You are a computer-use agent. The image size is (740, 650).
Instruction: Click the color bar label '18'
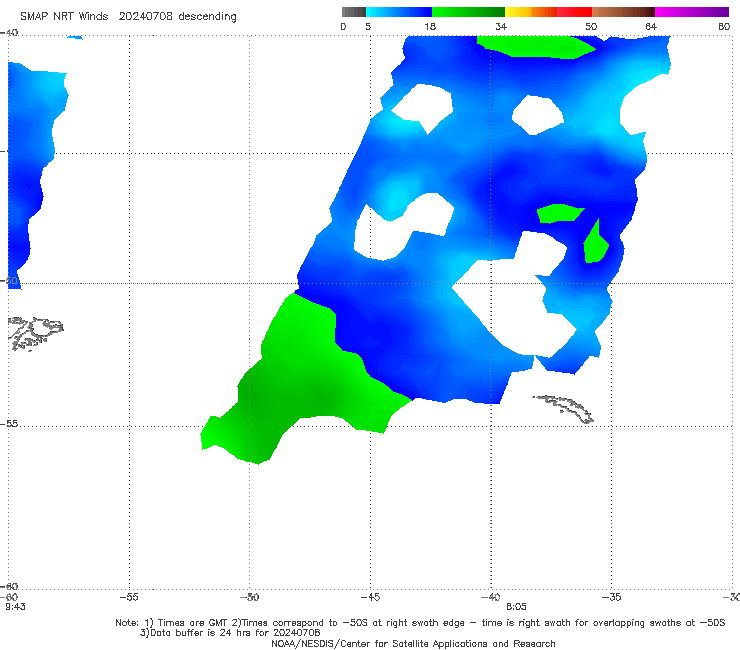(x=430, y=27)
